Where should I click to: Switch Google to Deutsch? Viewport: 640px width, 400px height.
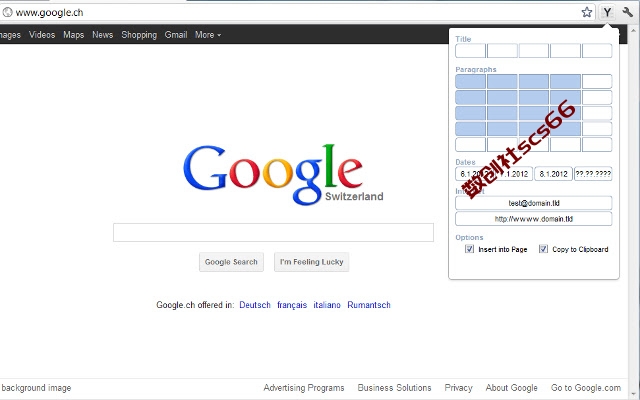pyautogui.click(x=255, y=305)
